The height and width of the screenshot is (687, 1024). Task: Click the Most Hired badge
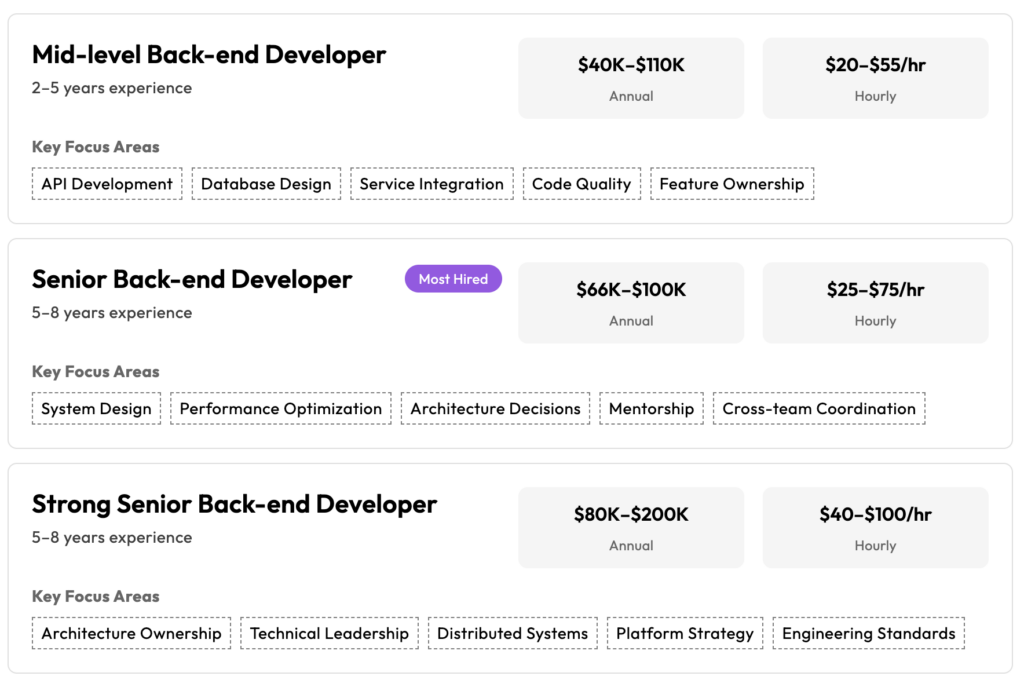[453, 279]
